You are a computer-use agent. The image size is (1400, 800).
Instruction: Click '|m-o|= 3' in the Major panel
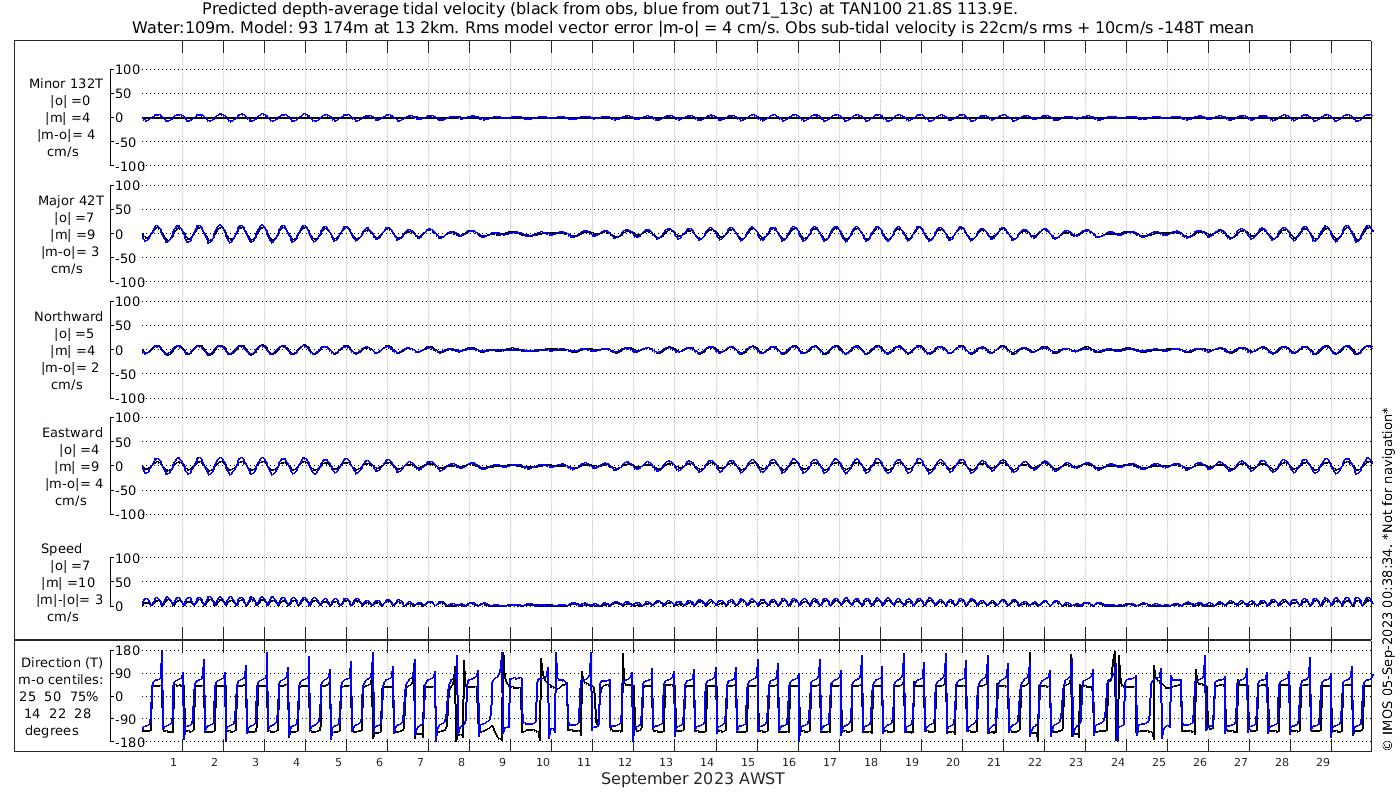(68, 252)
